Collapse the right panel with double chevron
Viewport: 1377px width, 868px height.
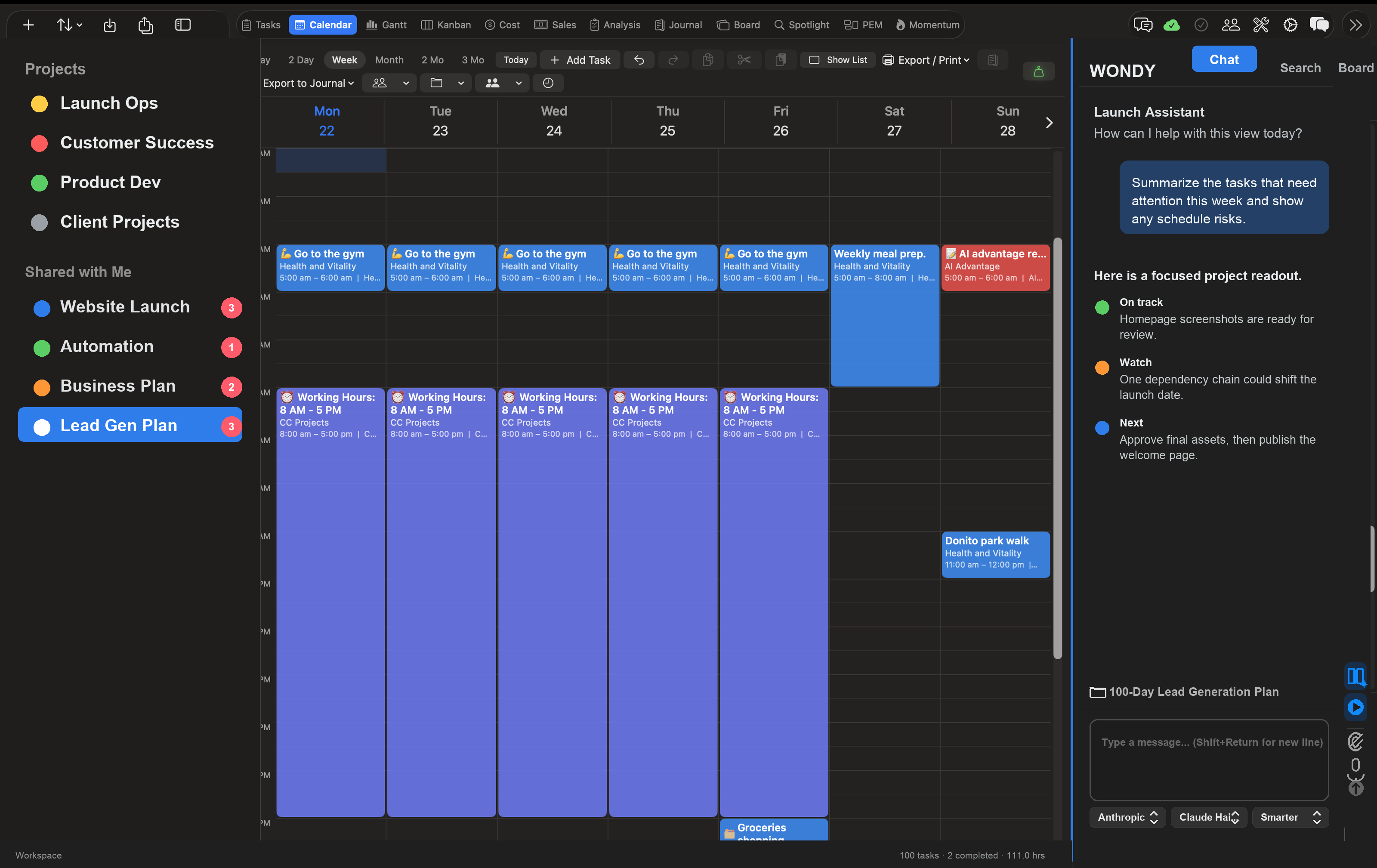coord(1356,25)
